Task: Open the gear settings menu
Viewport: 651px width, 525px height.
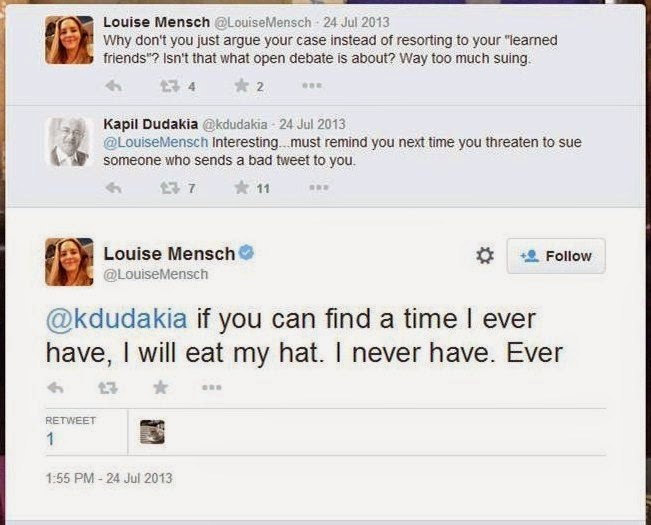Action: (484, 256)
